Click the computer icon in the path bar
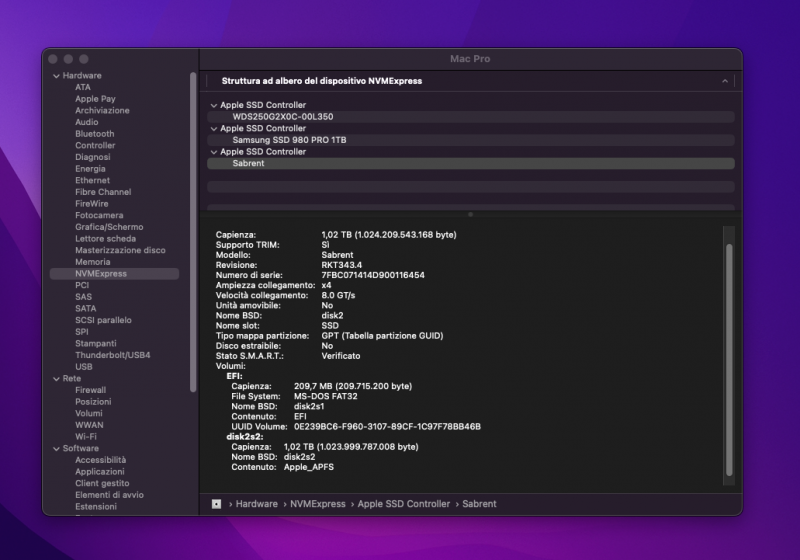Image resolution: width=800 pixels, height=560 pixels. click(216, 504)
